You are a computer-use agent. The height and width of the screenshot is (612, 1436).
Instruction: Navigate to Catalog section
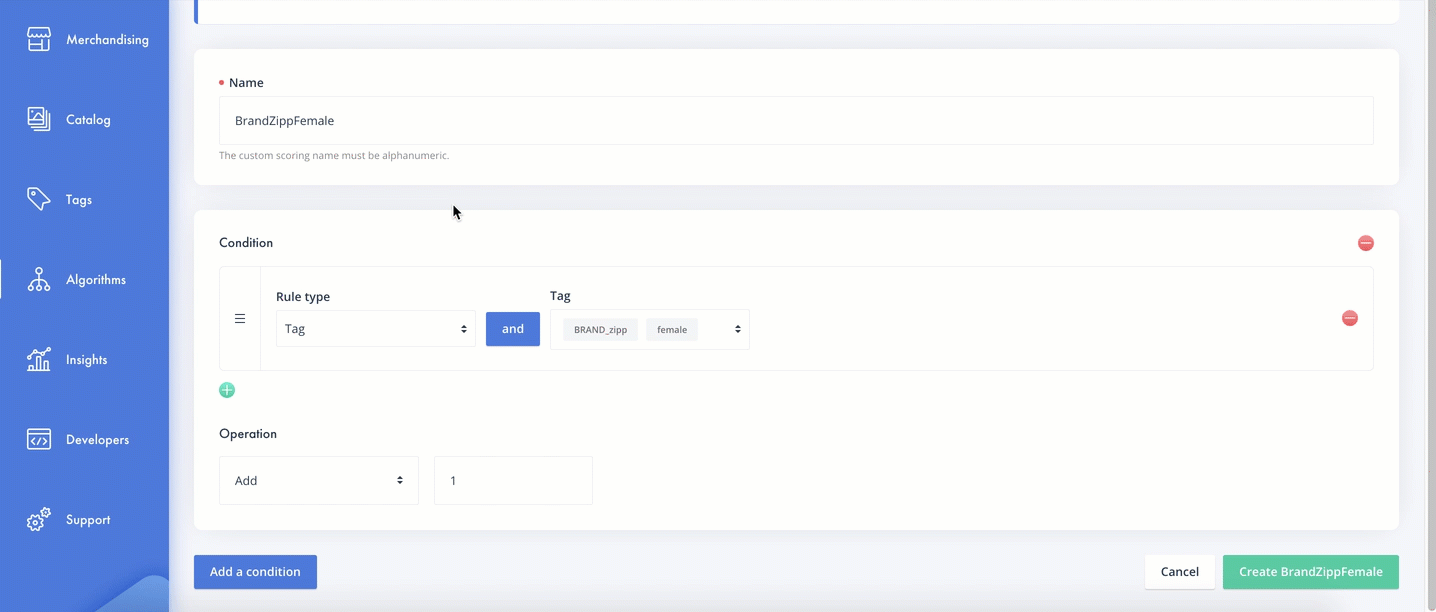pos(88,120)
